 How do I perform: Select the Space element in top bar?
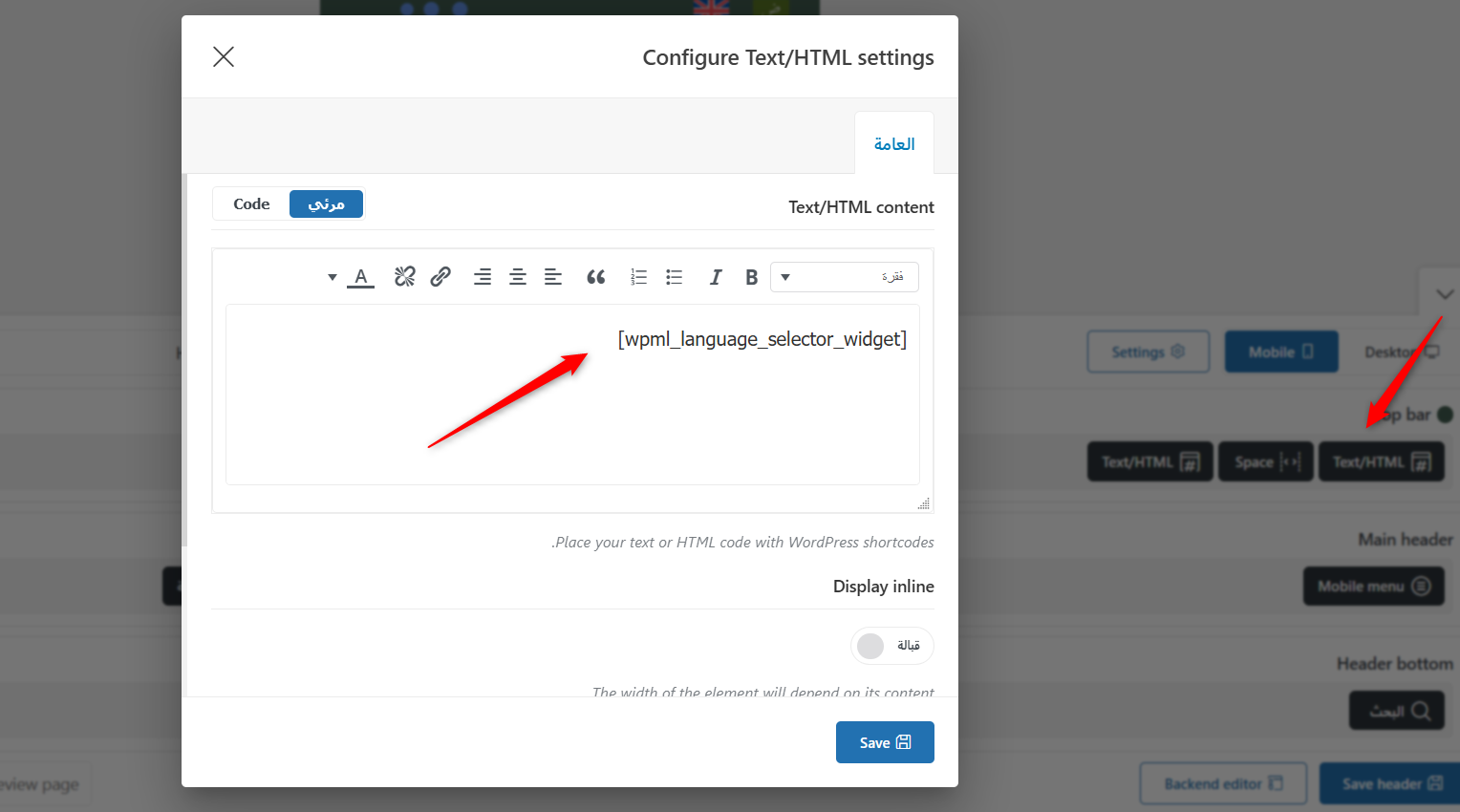point(1266,462)
